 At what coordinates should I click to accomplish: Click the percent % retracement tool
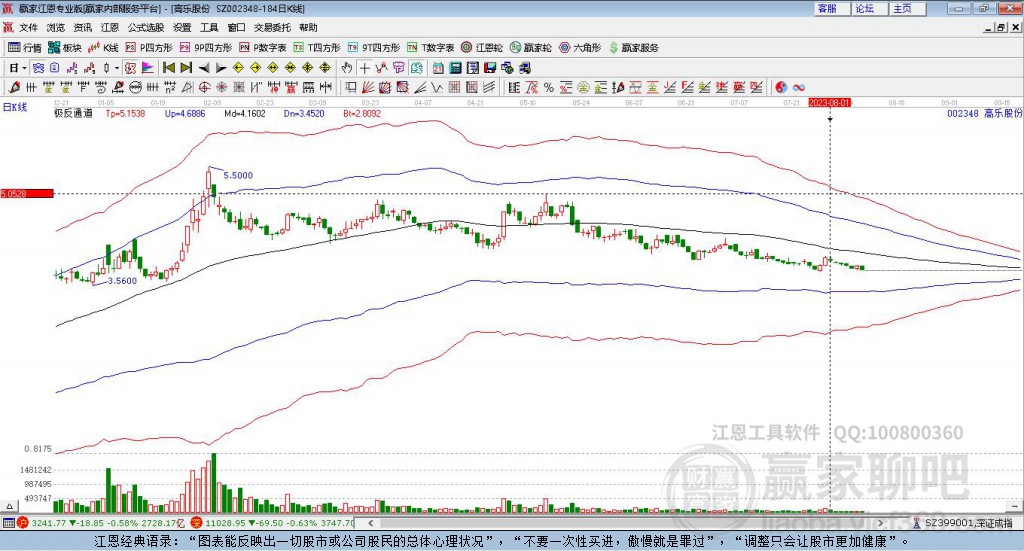point(549,87)
